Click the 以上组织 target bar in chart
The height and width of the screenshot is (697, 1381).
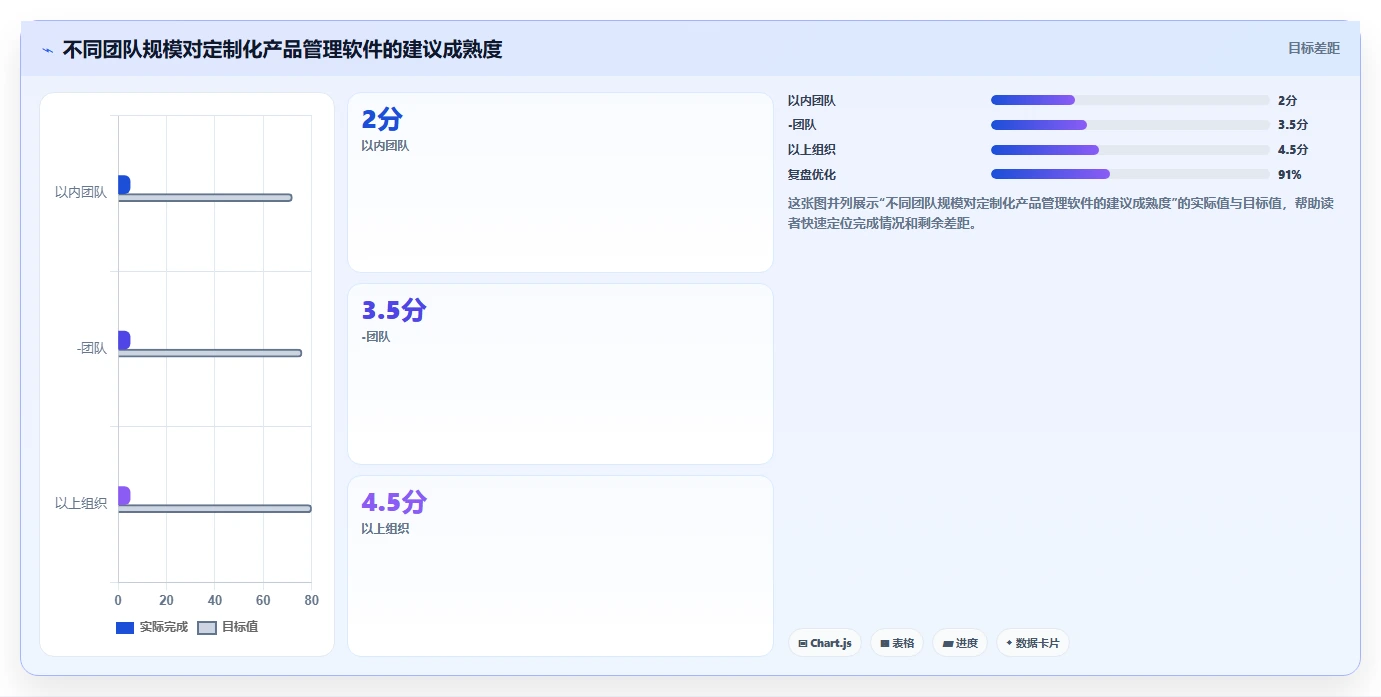pyautogui.click(x=215, y=509)
